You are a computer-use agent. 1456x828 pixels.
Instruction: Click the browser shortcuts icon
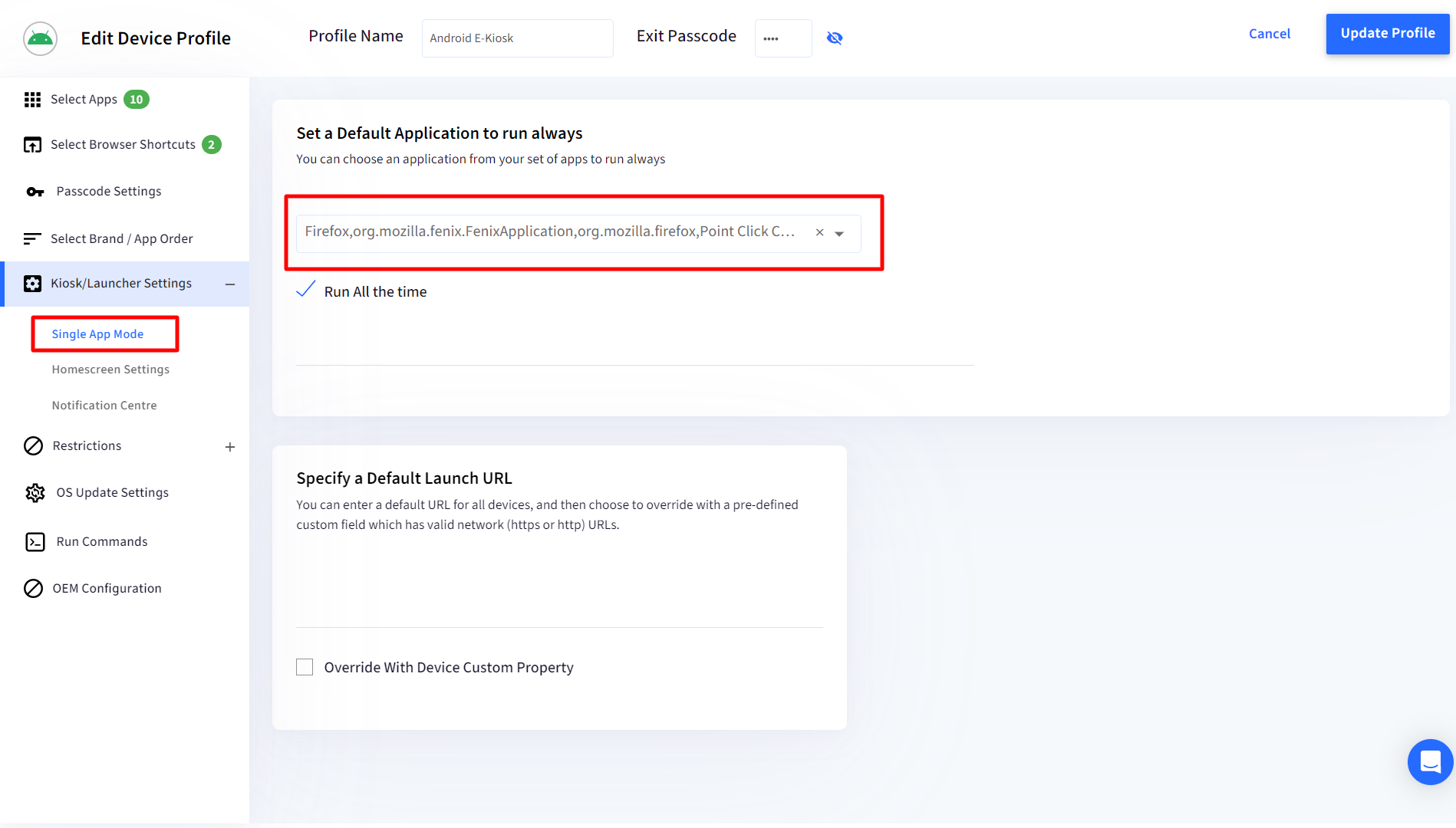pyautogui.click(x=32, y=145)
